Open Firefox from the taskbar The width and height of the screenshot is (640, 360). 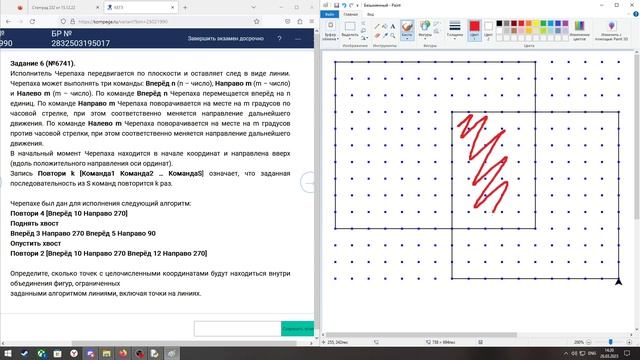coord(123,353)
